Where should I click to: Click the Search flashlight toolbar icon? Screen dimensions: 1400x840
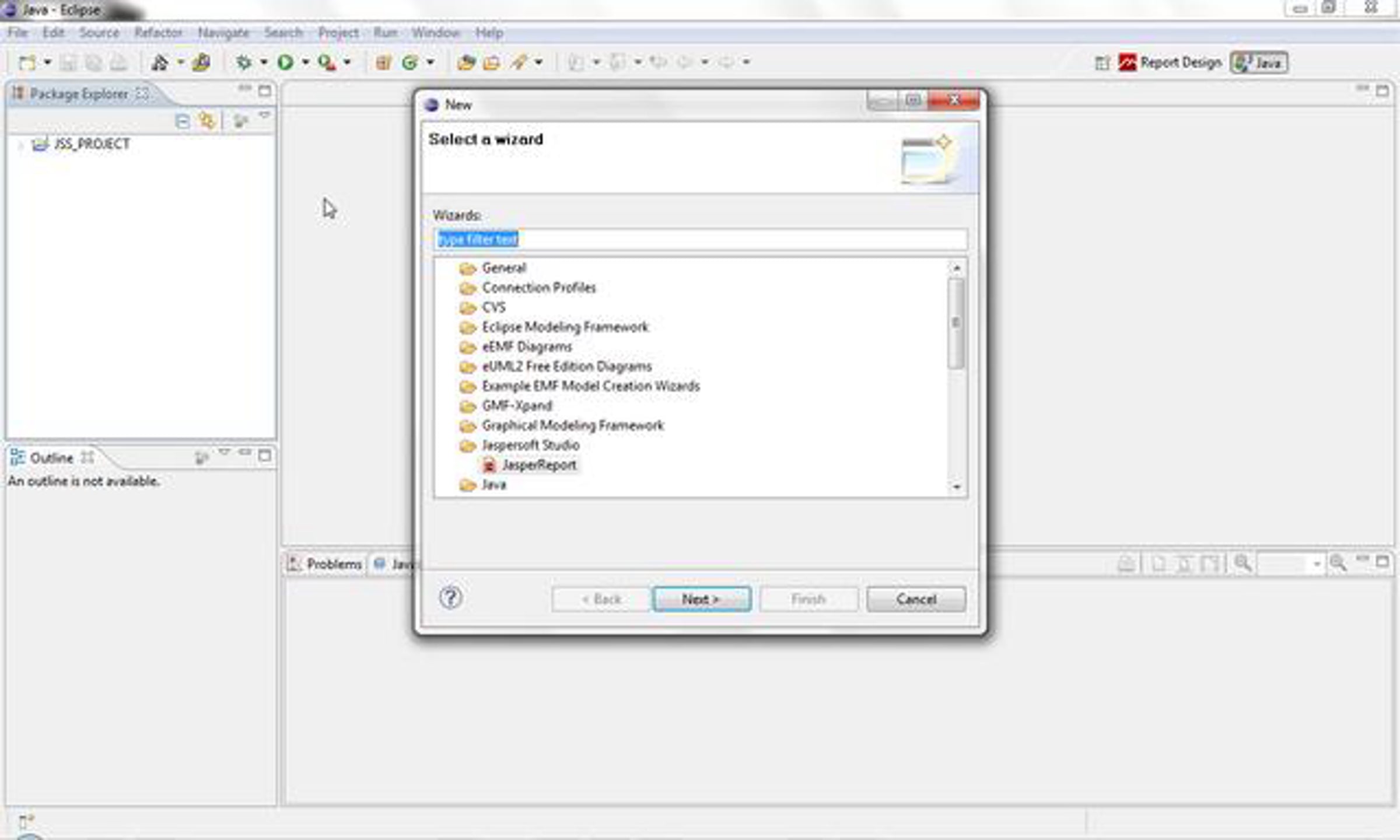pos(519,62)
